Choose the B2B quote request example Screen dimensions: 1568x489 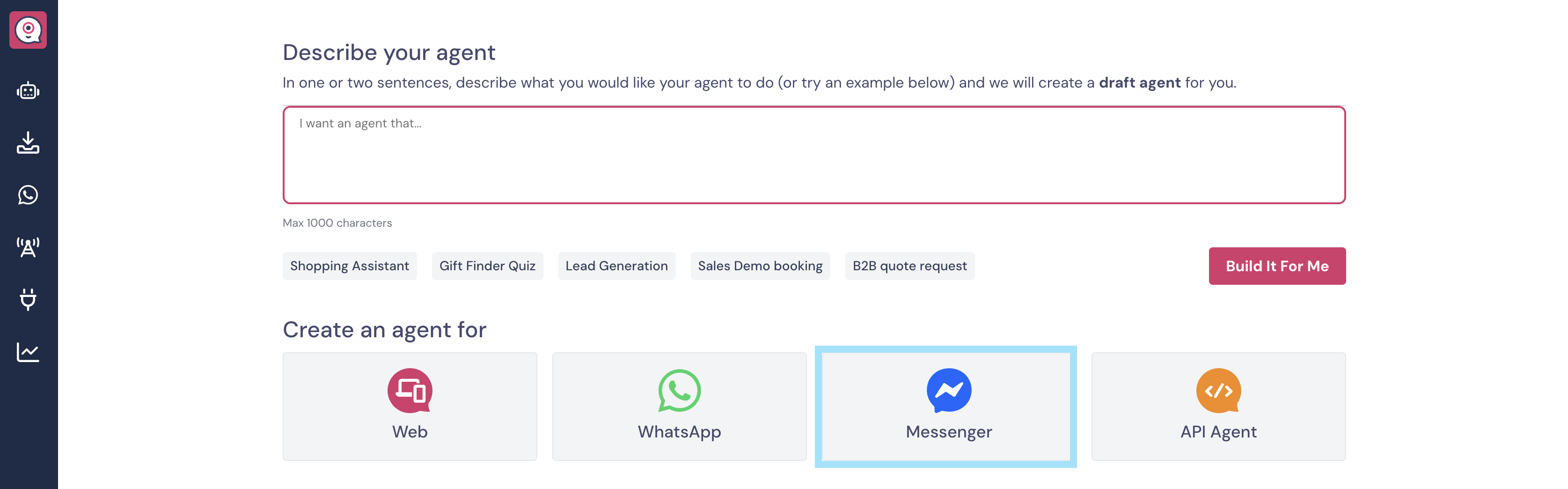coord(909,266)
